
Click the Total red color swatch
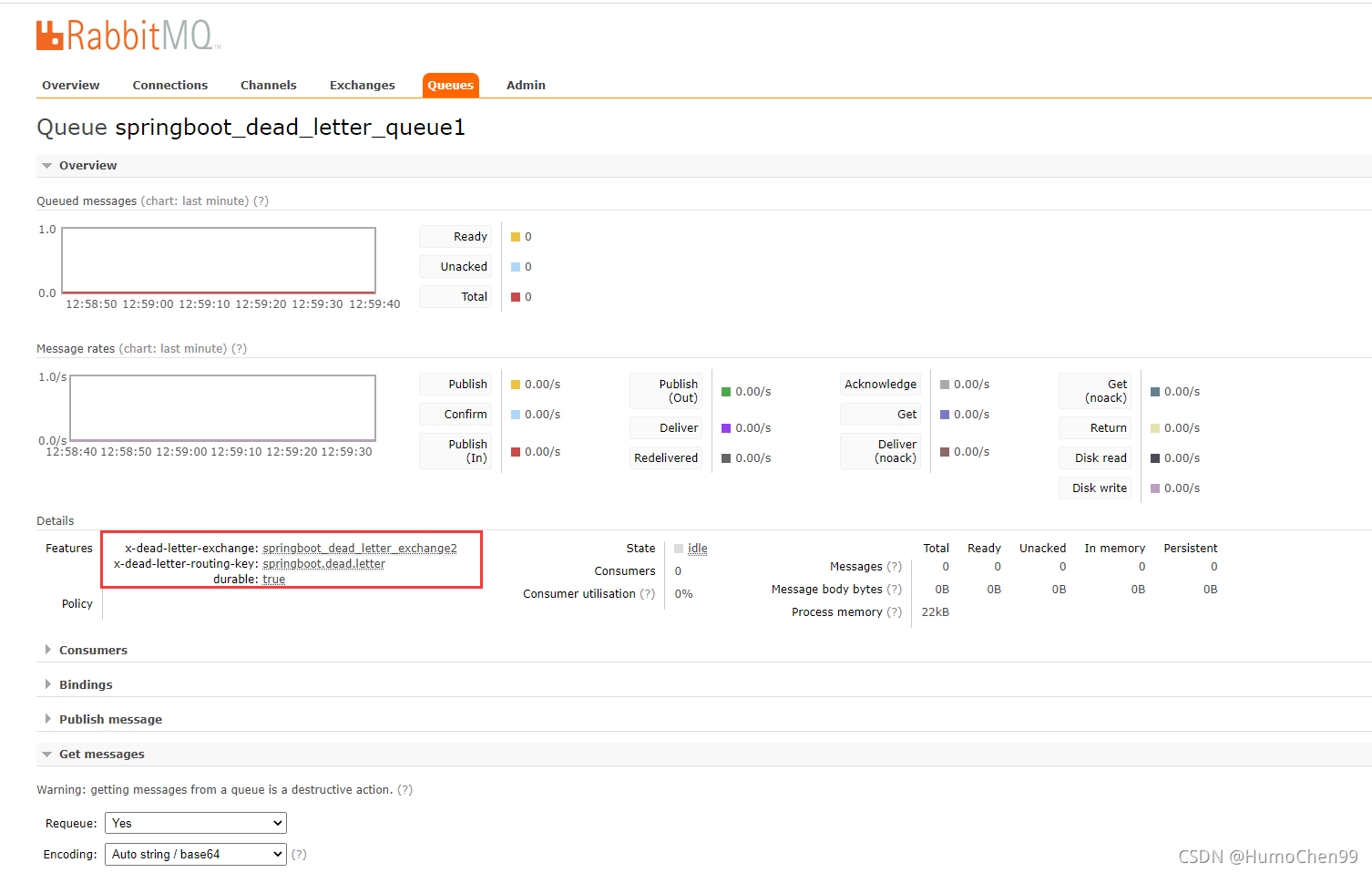click(x=516, y=297)
